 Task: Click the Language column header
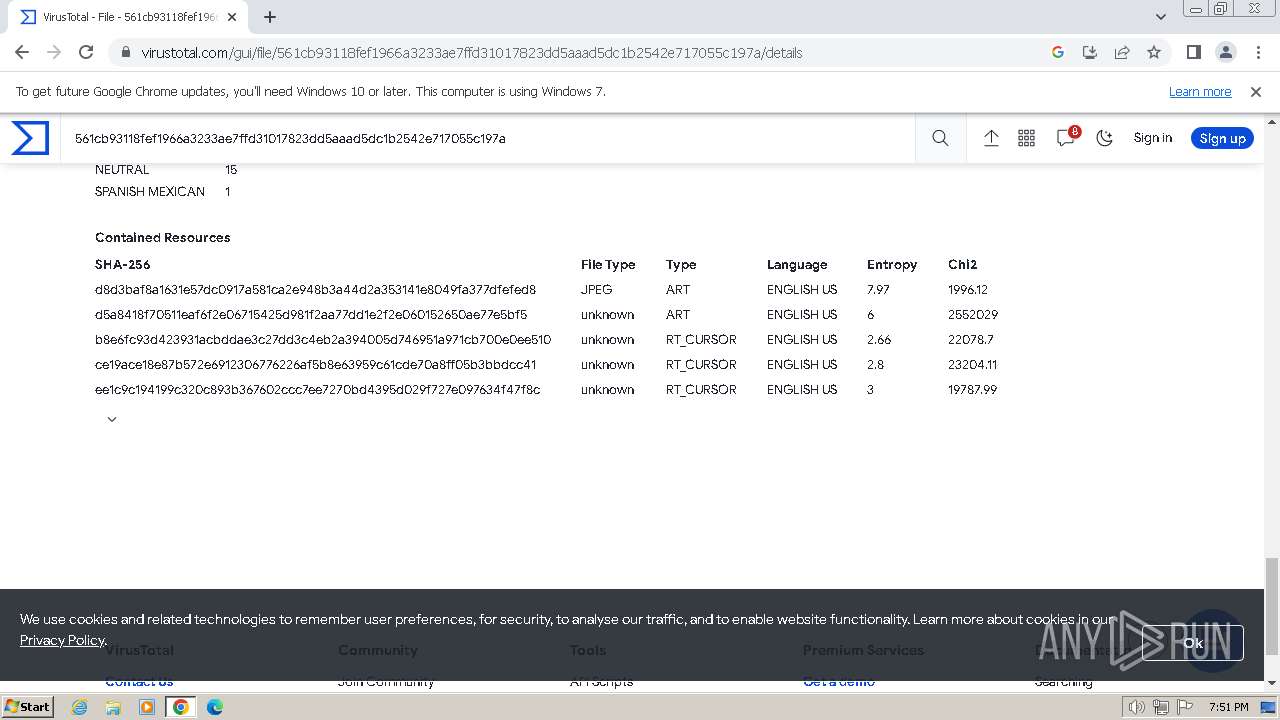(x=797, y=265)
